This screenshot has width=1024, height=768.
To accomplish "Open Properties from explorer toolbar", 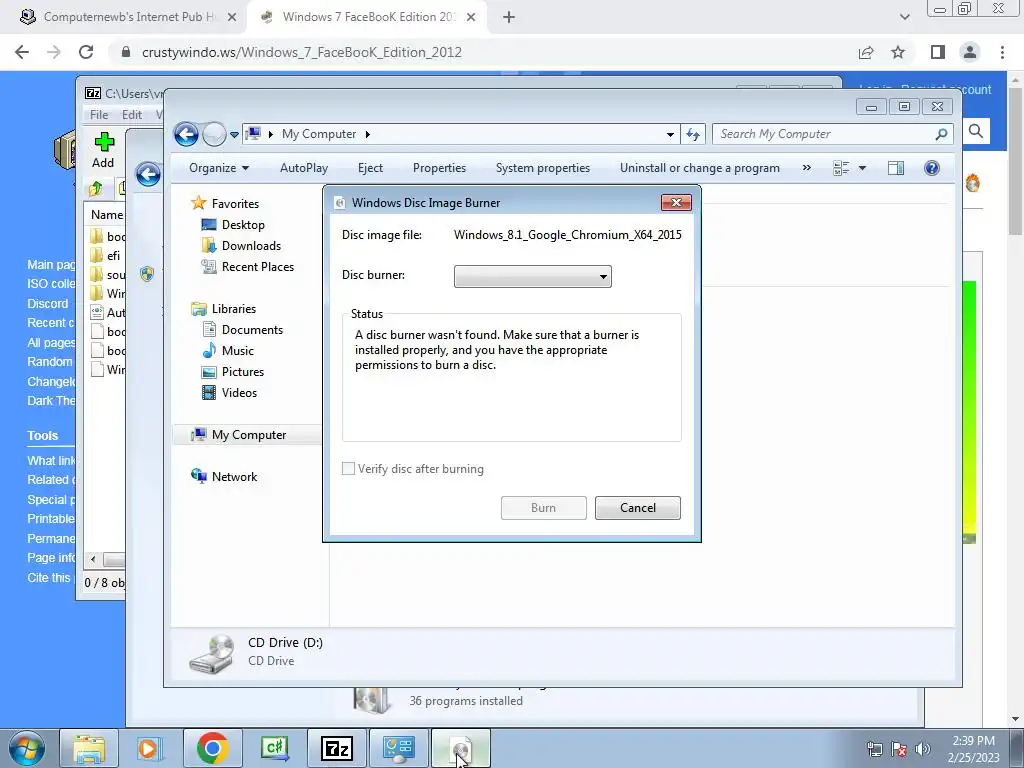I will click(x=440, y=168).
